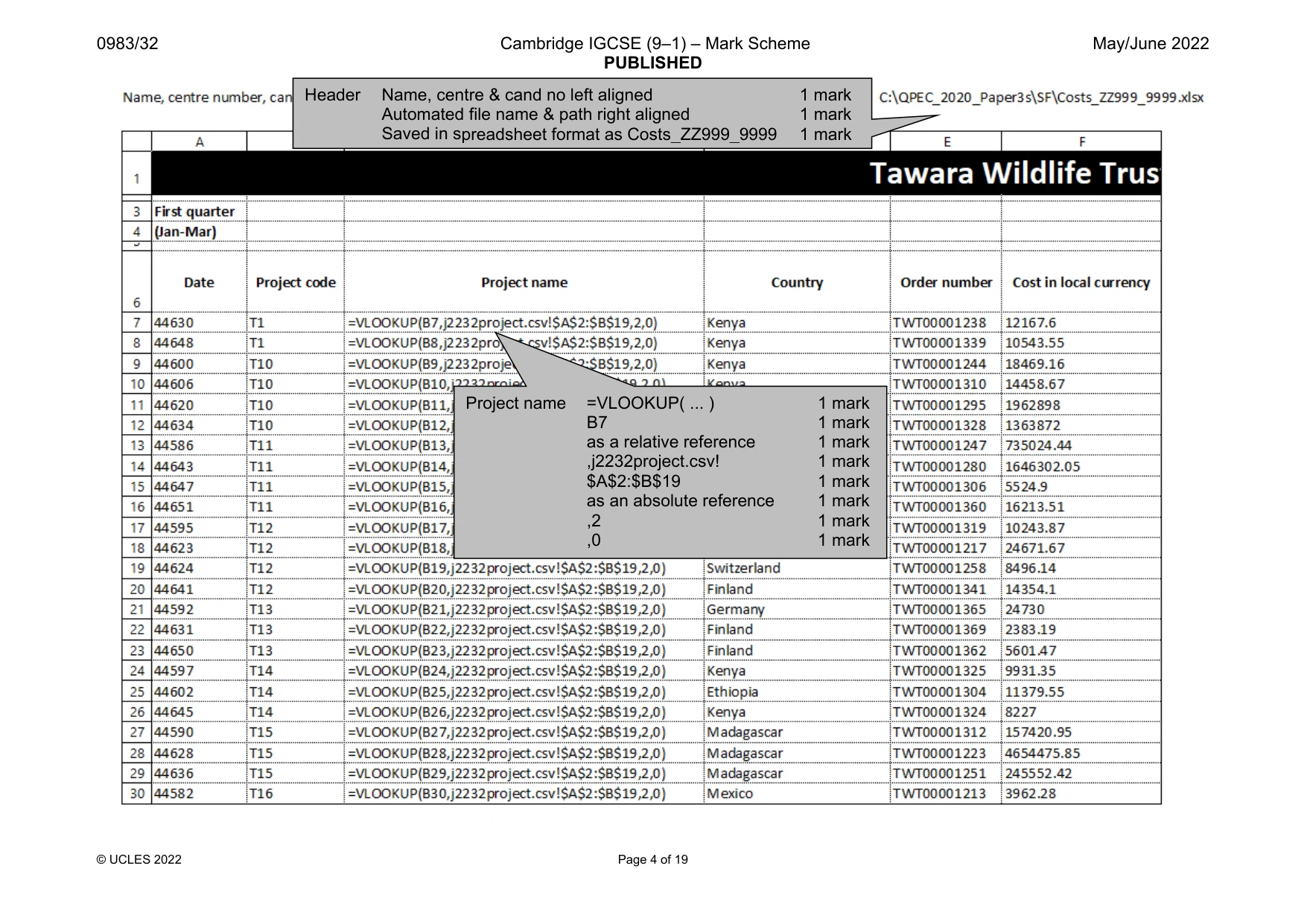Select the 'Date' column heading cell

(x=199, y=282)
